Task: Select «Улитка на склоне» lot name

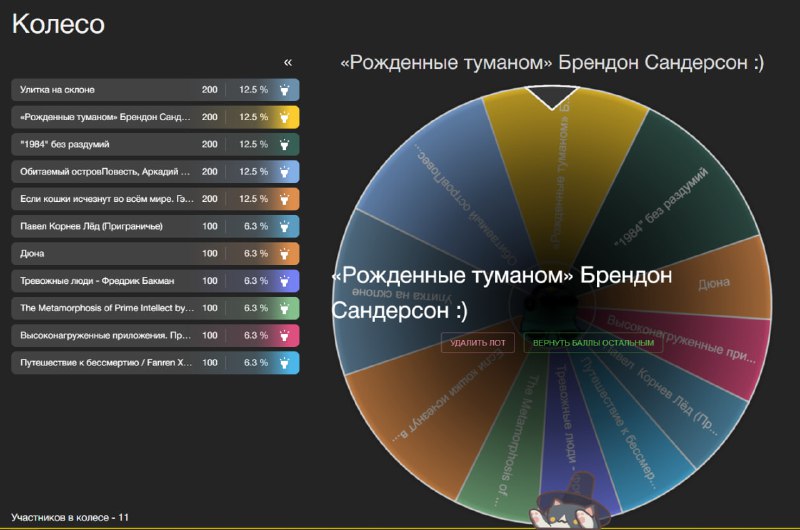Action: pos(57,90)
